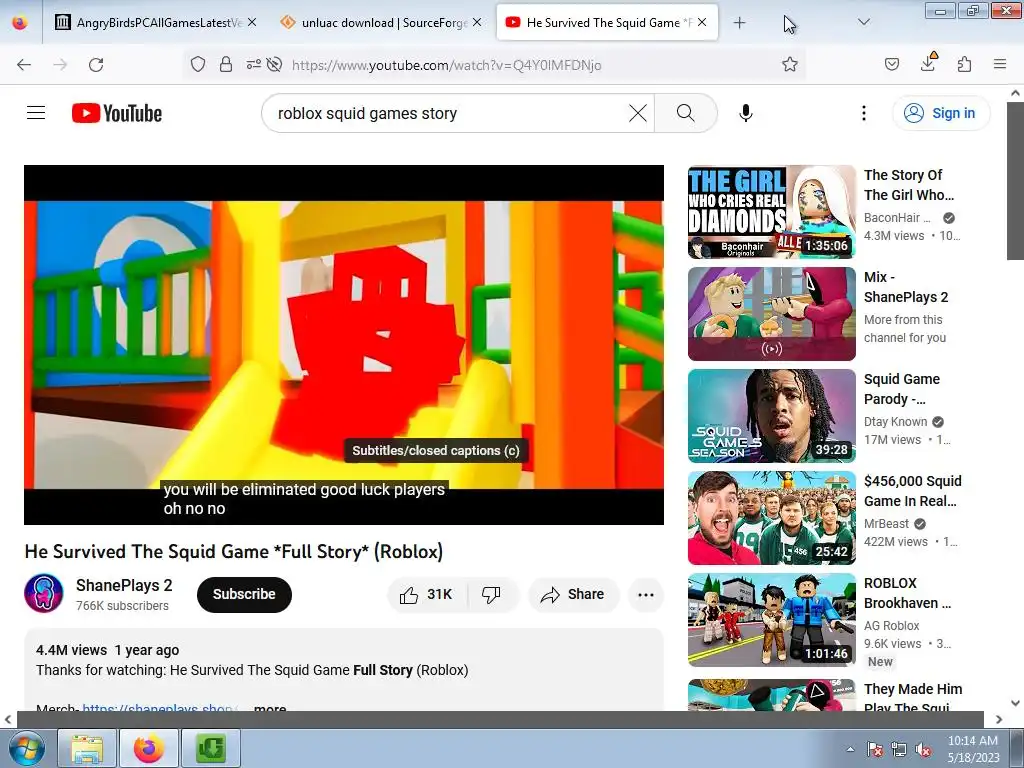Open the Windows Start menu
Image resolution: width=1024 pixels, height=768 pixels.
point(26,748)
